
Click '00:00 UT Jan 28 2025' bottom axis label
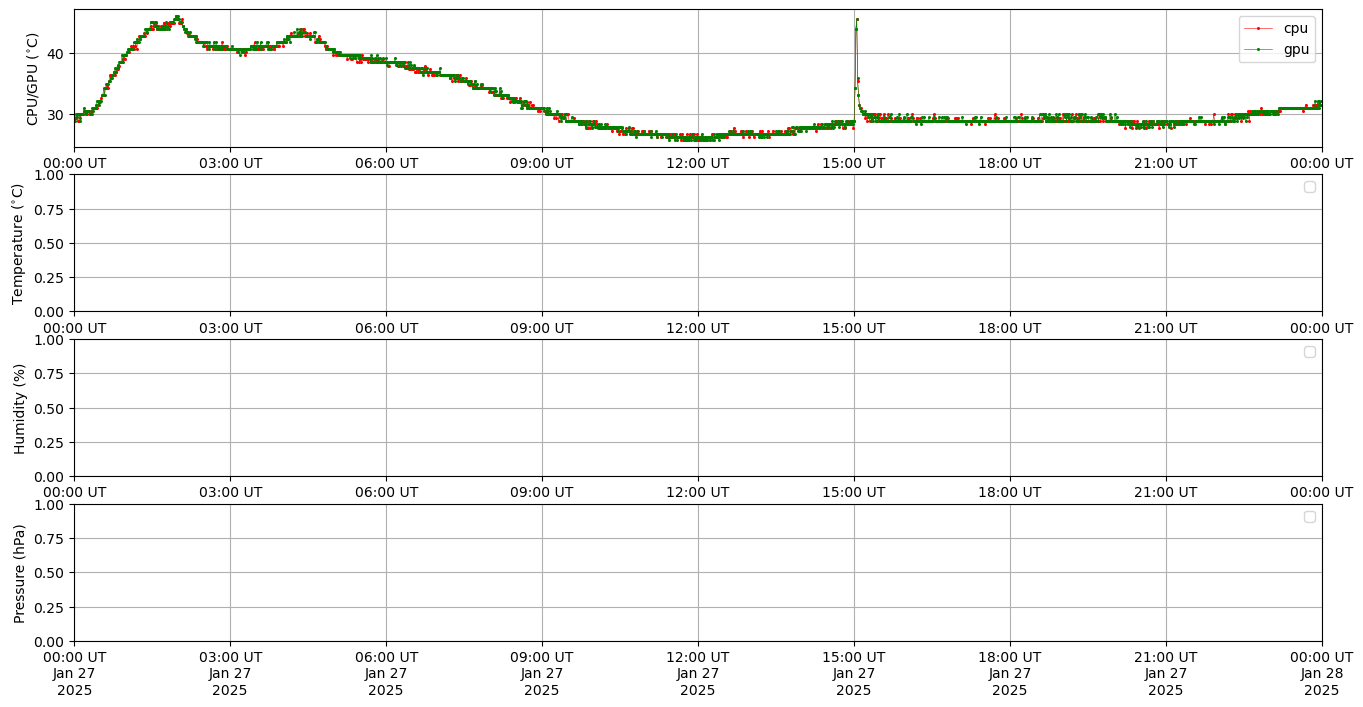(x=1322, y=673)
